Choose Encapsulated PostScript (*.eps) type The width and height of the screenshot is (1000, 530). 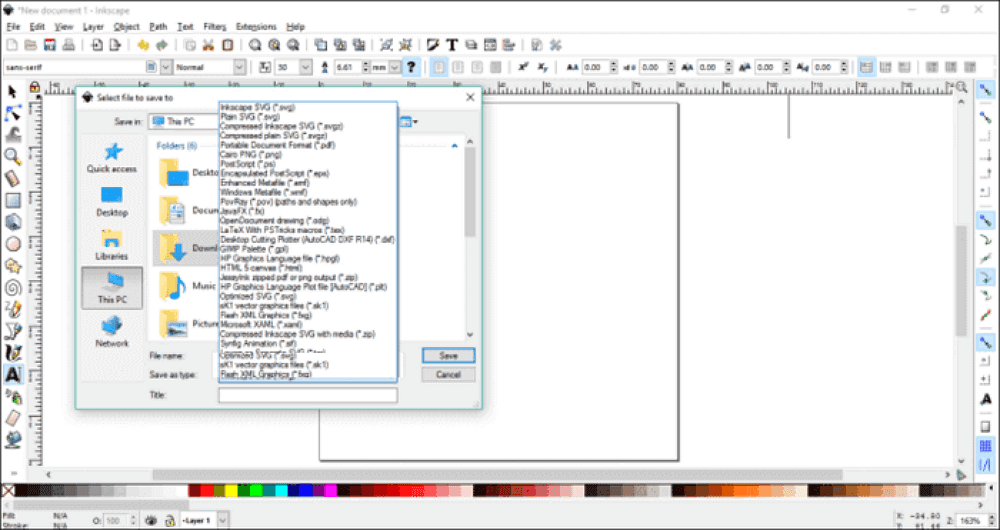[274, 173]
